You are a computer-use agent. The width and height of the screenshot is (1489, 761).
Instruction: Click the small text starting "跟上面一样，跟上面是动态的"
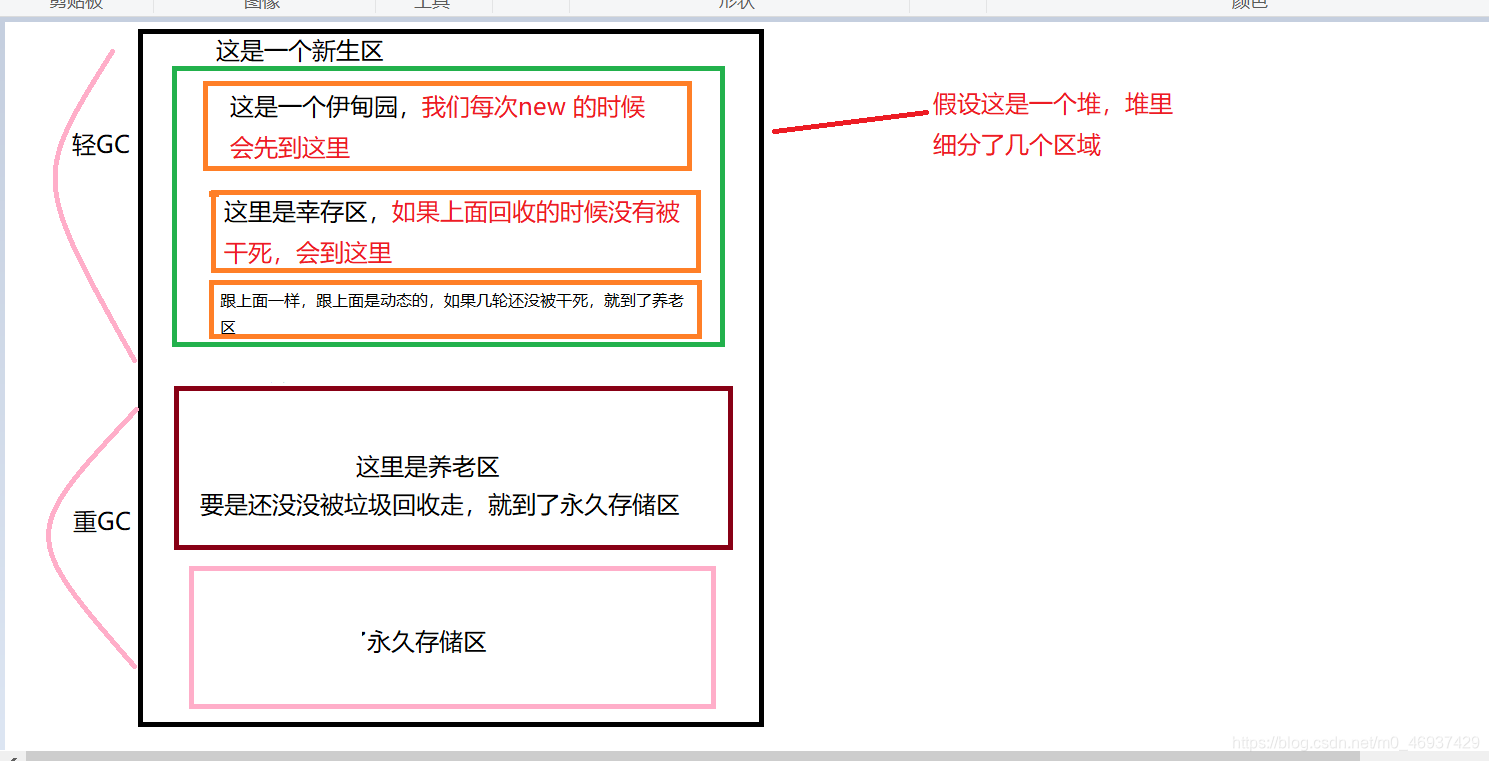click(x=452, y=313)
